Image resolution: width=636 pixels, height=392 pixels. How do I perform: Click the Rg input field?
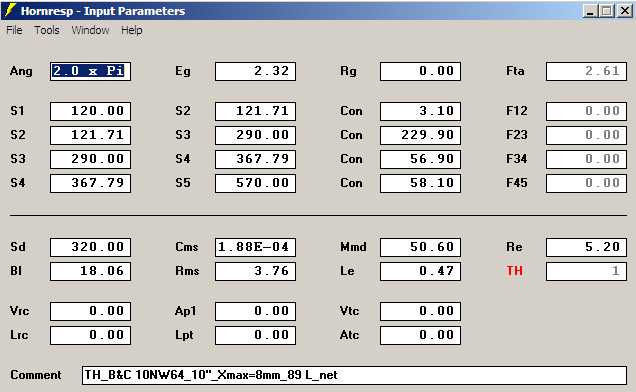pyautogui.click(x=420, y=71)
